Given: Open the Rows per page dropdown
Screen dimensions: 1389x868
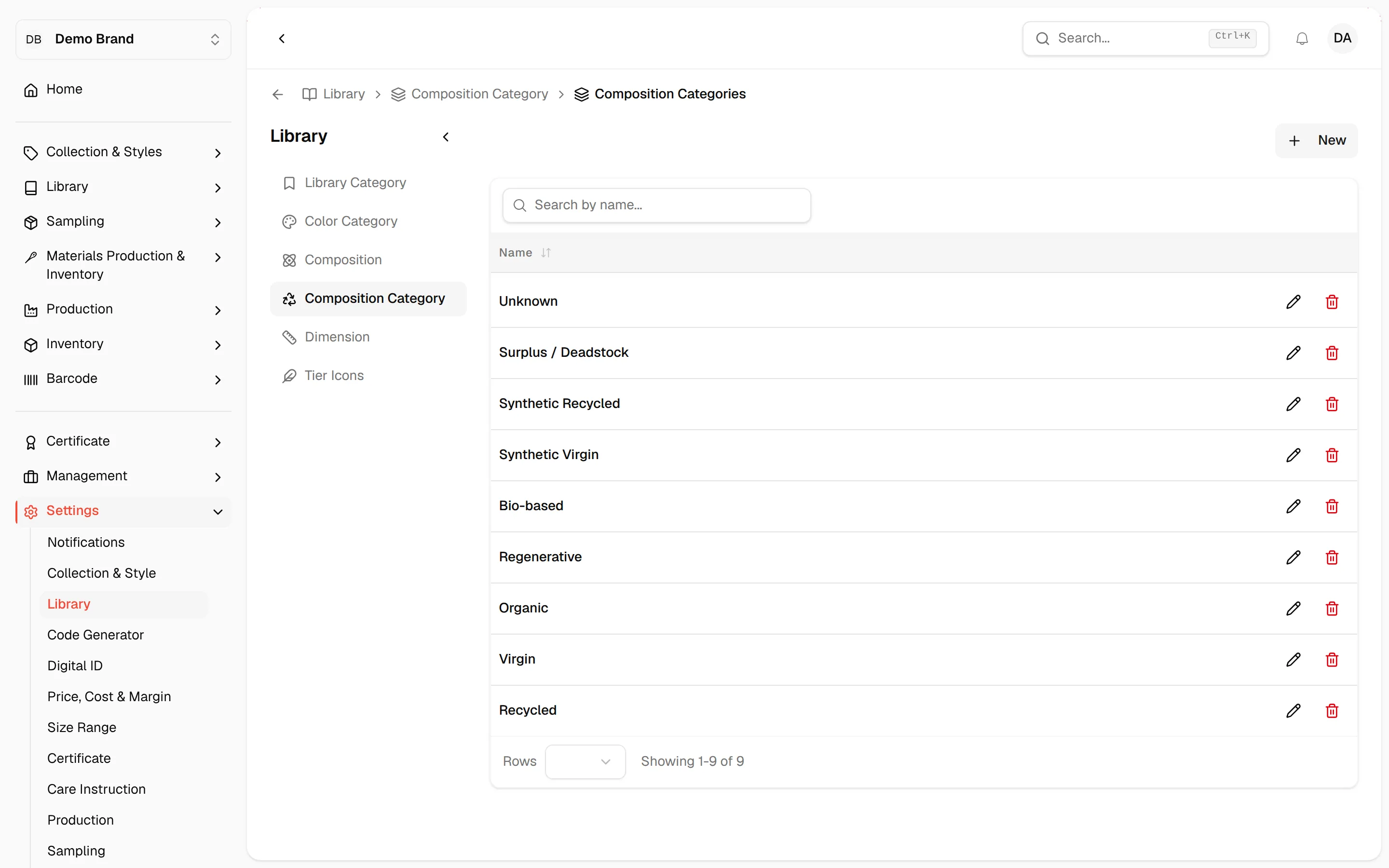Looking at the screenshot, I should tap(585, 762).
